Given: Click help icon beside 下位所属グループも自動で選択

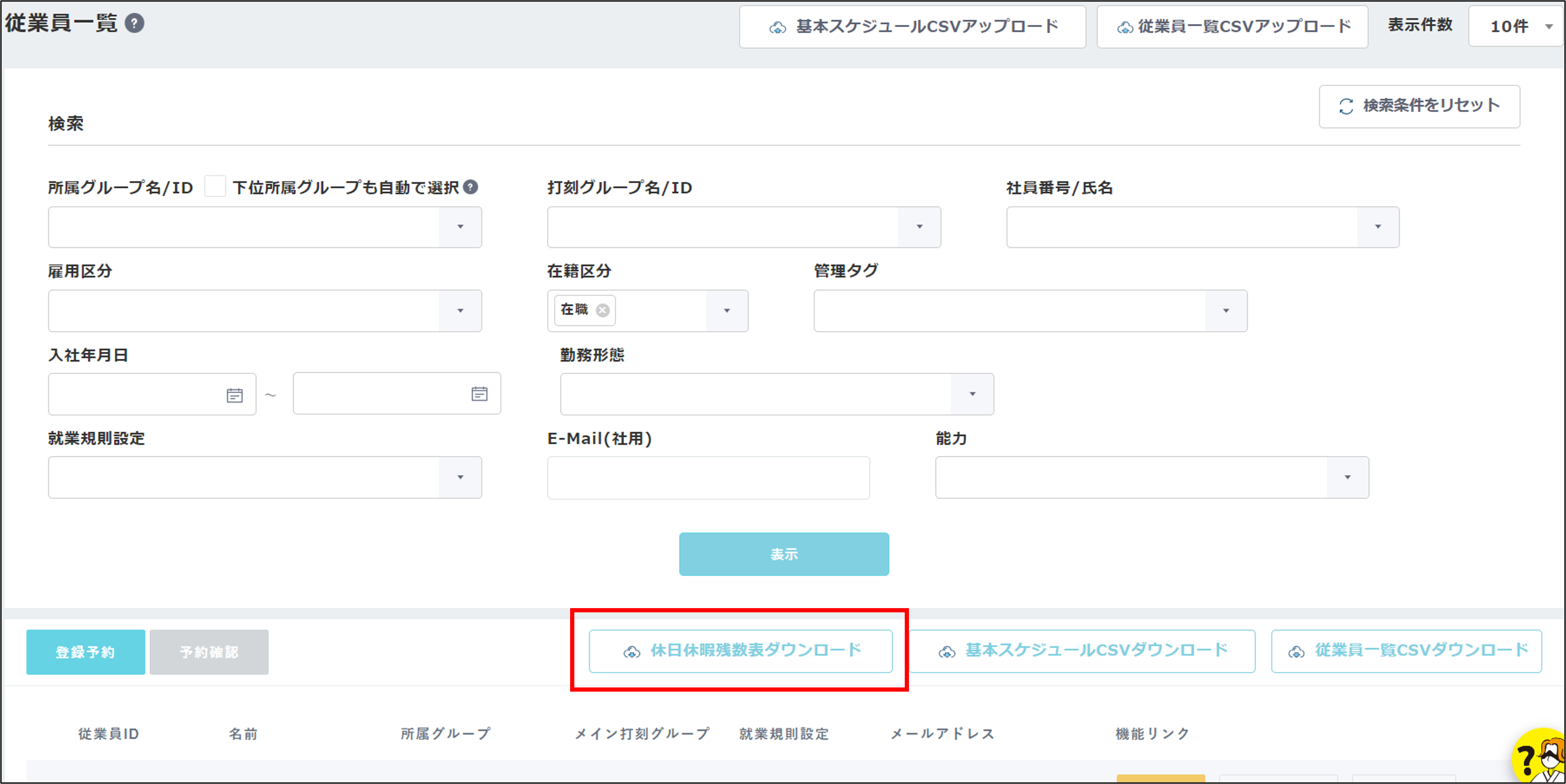Looking at the screenshot, I should [x=471, y=187].
